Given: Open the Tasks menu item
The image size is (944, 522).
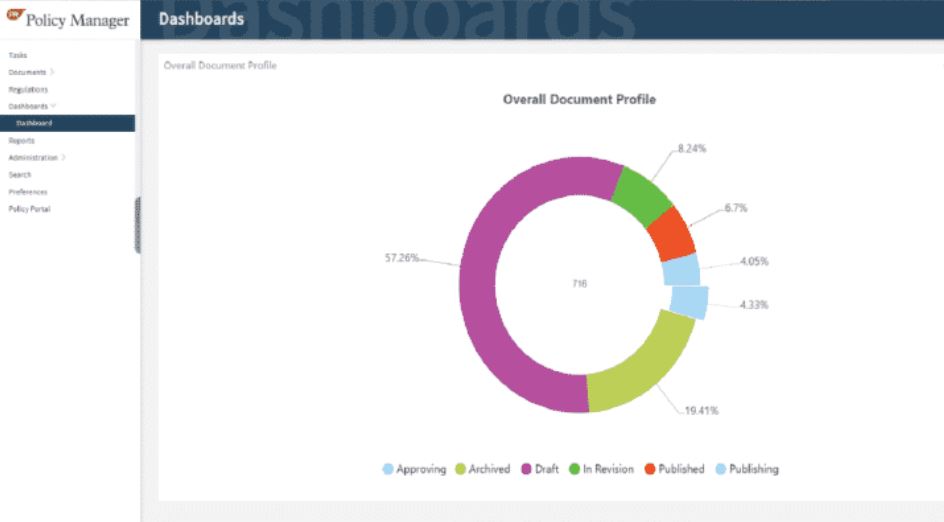Looking at the screenshot, I should (17, 55).
